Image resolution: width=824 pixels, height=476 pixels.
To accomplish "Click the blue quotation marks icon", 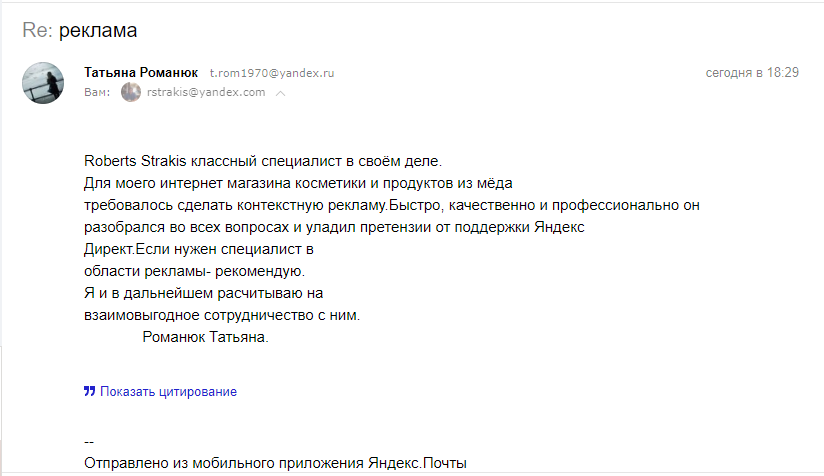I will 89,391.
